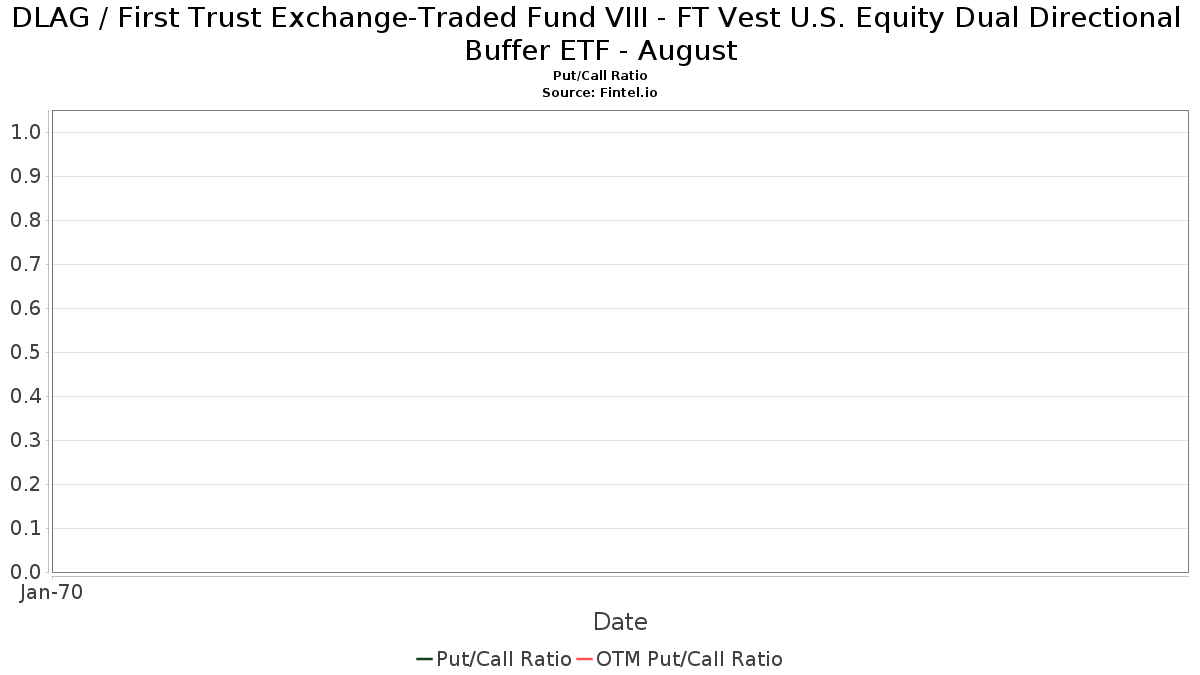Toggle the Put/Call Ratio legend label

(x=503, y=659)
